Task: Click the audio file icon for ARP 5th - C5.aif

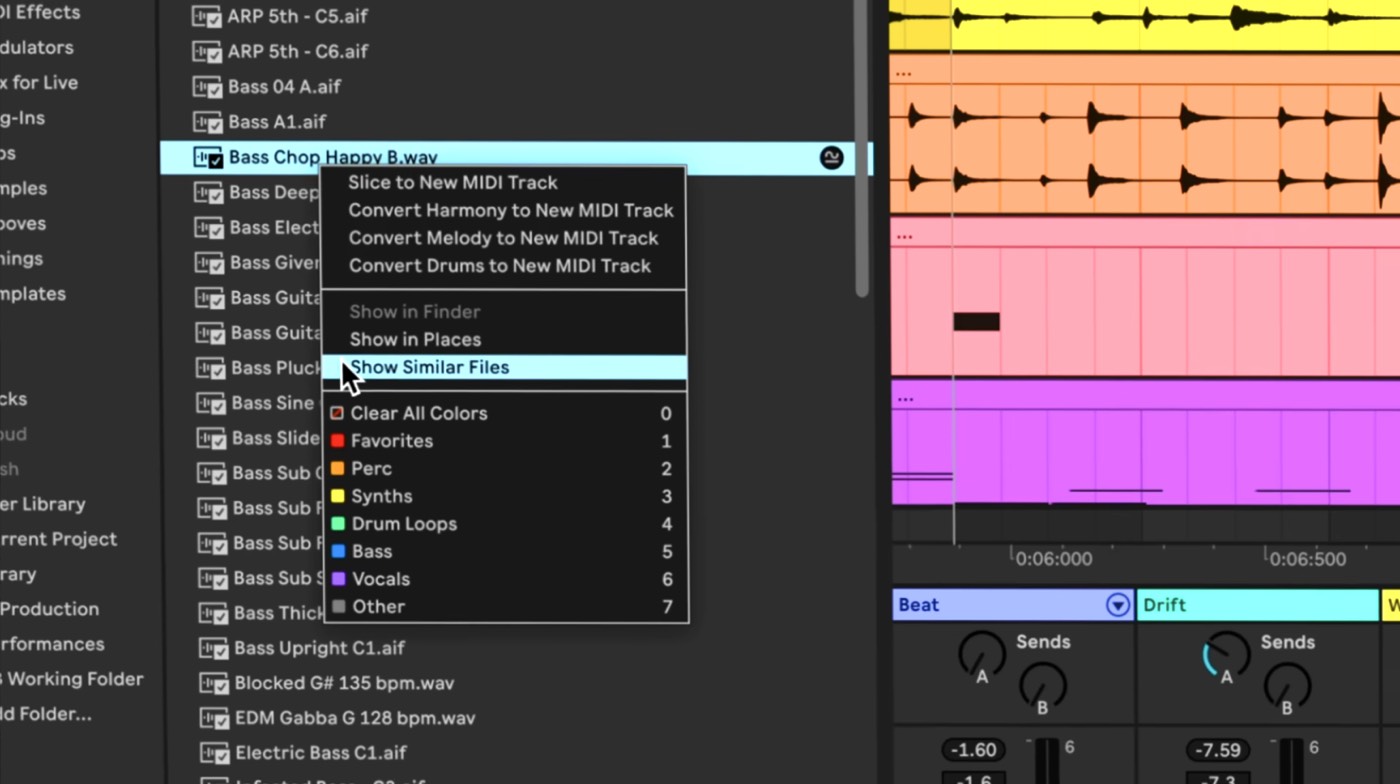Action: pos(206,17)
